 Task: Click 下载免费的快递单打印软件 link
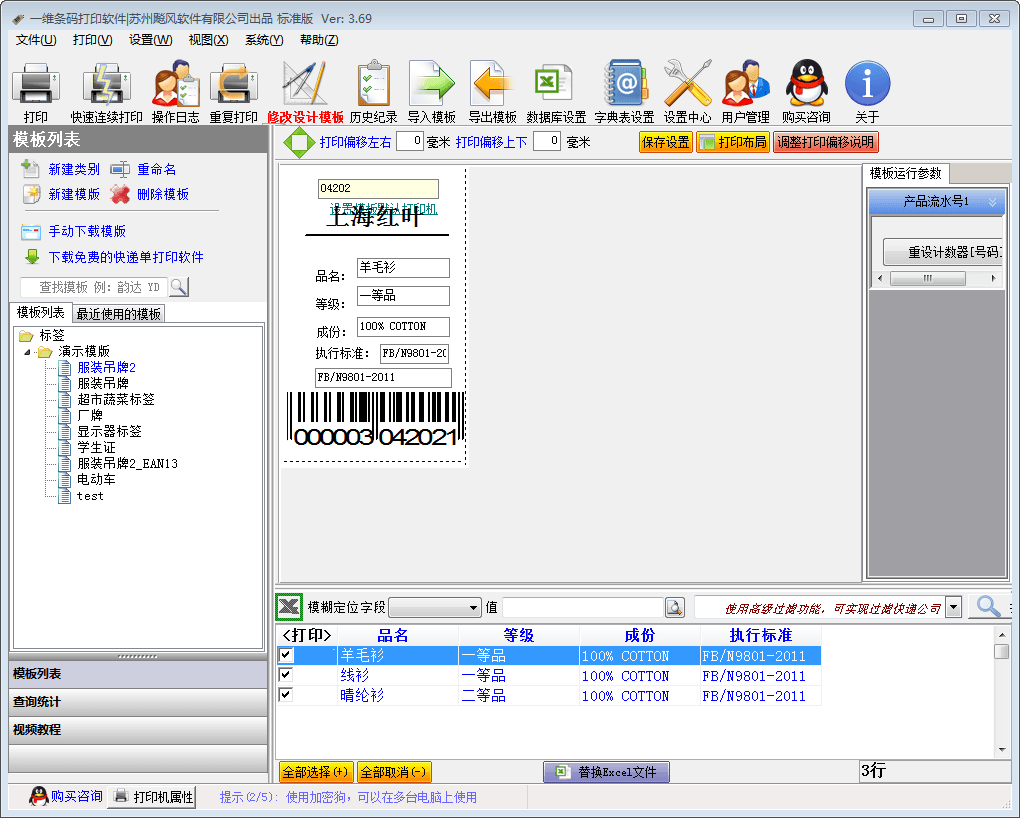tap(126, 257)
